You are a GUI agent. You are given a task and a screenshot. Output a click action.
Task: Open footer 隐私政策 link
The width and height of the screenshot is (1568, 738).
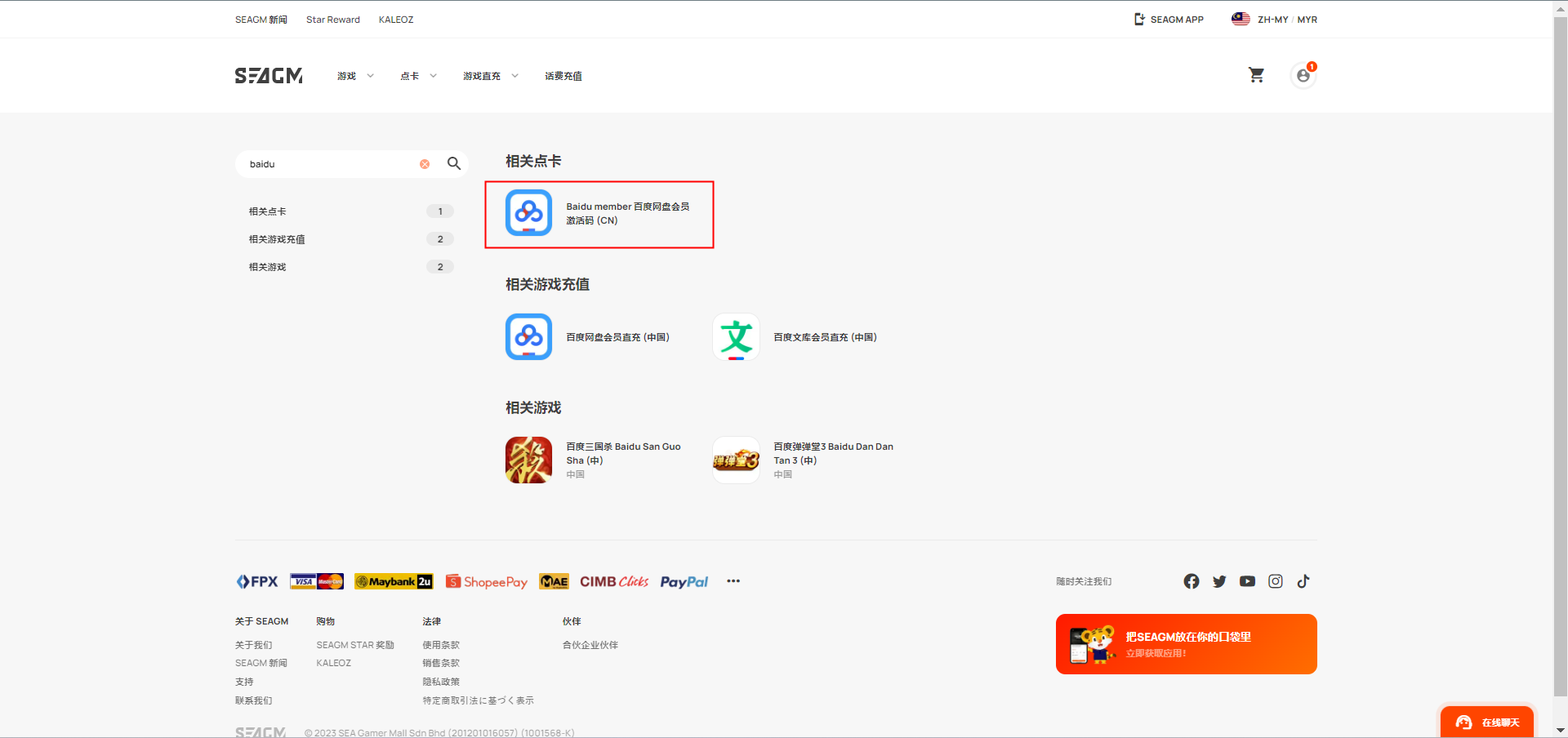coord(441,682)
